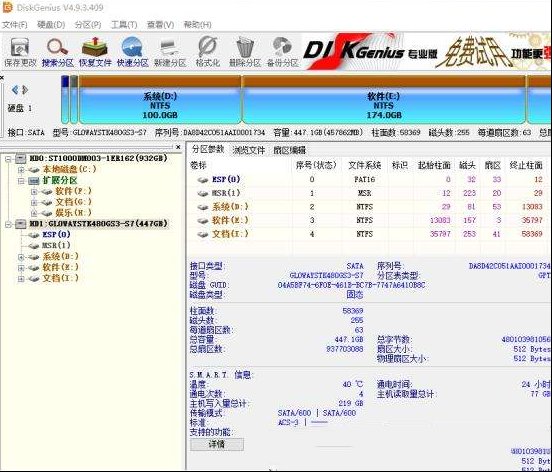This screenshot has width=552, height=472.
Task: Click drive icon of MSR(1) table row
Action: tap(203, 193)
